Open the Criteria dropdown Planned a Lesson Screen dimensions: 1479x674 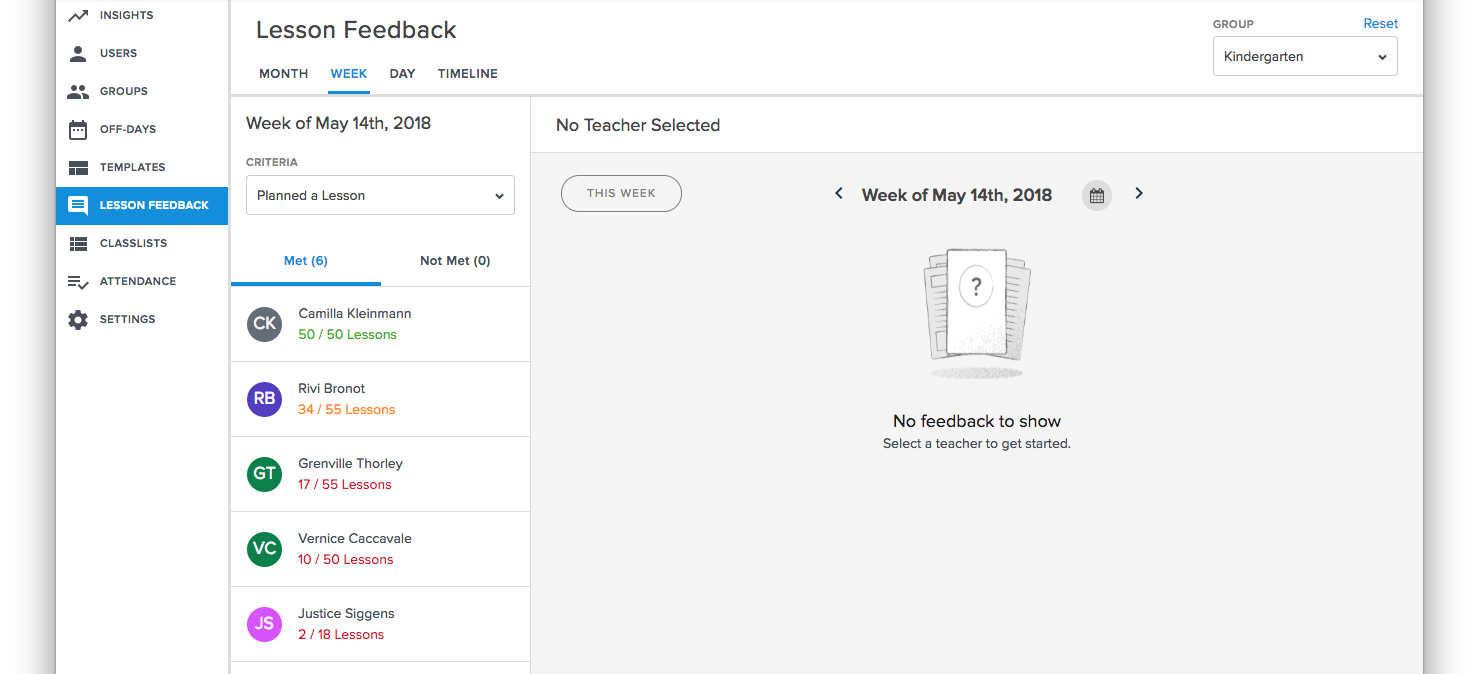pos(380,195)
